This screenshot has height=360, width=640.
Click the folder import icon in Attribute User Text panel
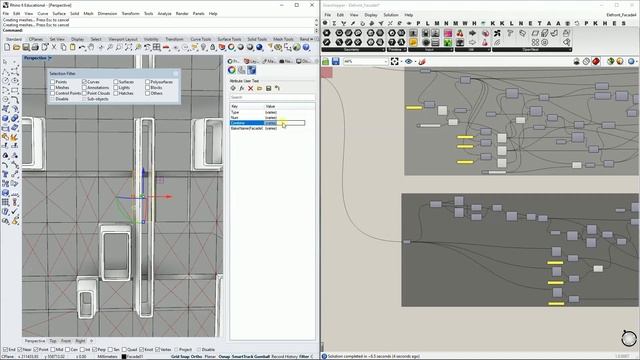click(x=260, y=88)
